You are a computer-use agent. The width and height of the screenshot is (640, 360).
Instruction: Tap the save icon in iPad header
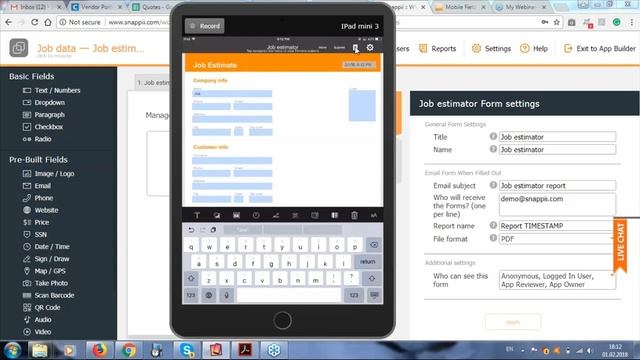tap(355, 47)
